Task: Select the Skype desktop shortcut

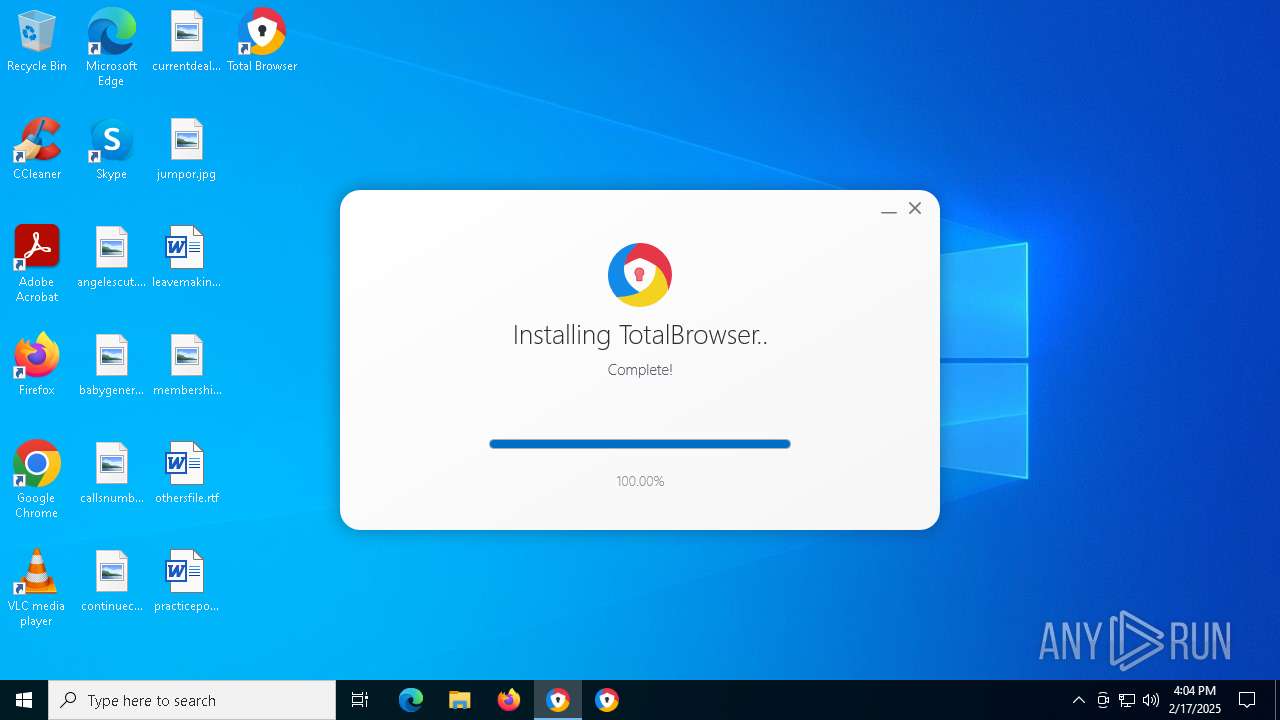Action: [x=111, y=150]
